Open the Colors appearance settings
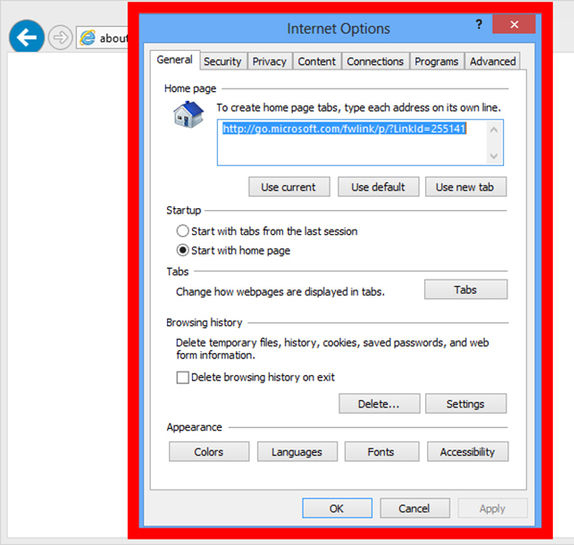The height and width of the screenshot is (545, 574). point(209,452)
